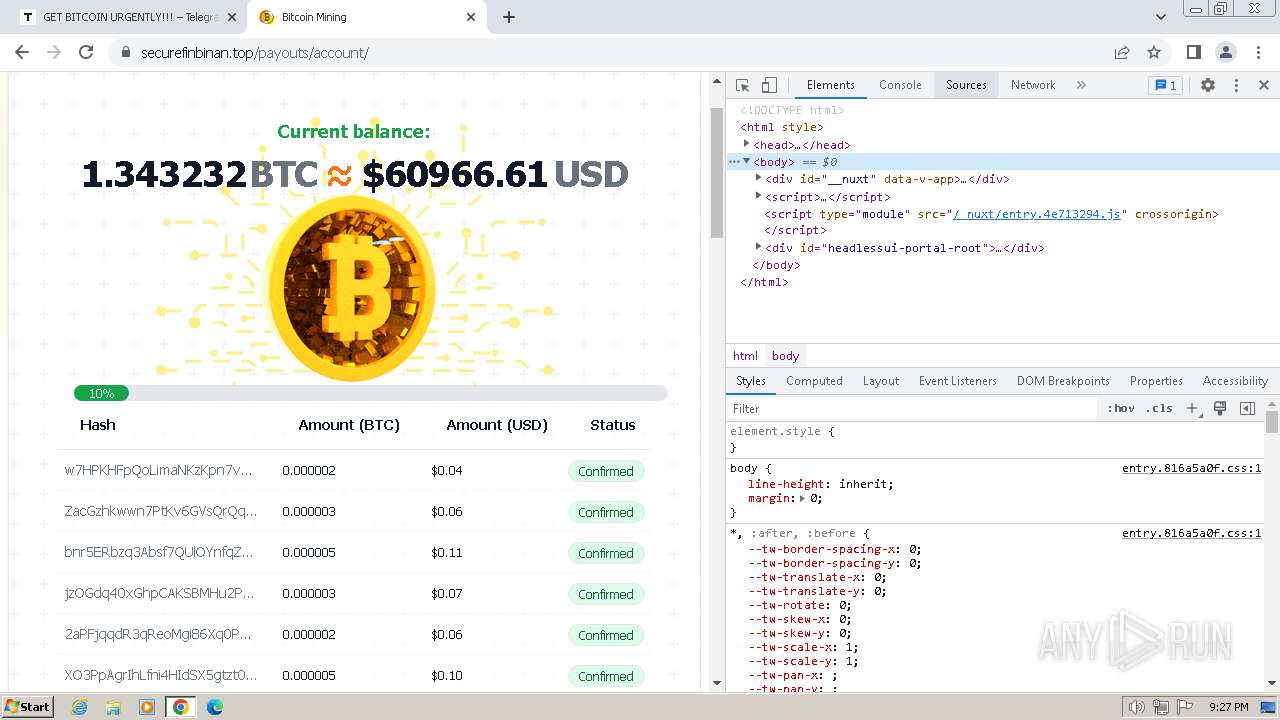The width and height of the screenshot is (1280, 720).
Task: Toggle the device toolbar icon in DevTools
Action: 769,85
